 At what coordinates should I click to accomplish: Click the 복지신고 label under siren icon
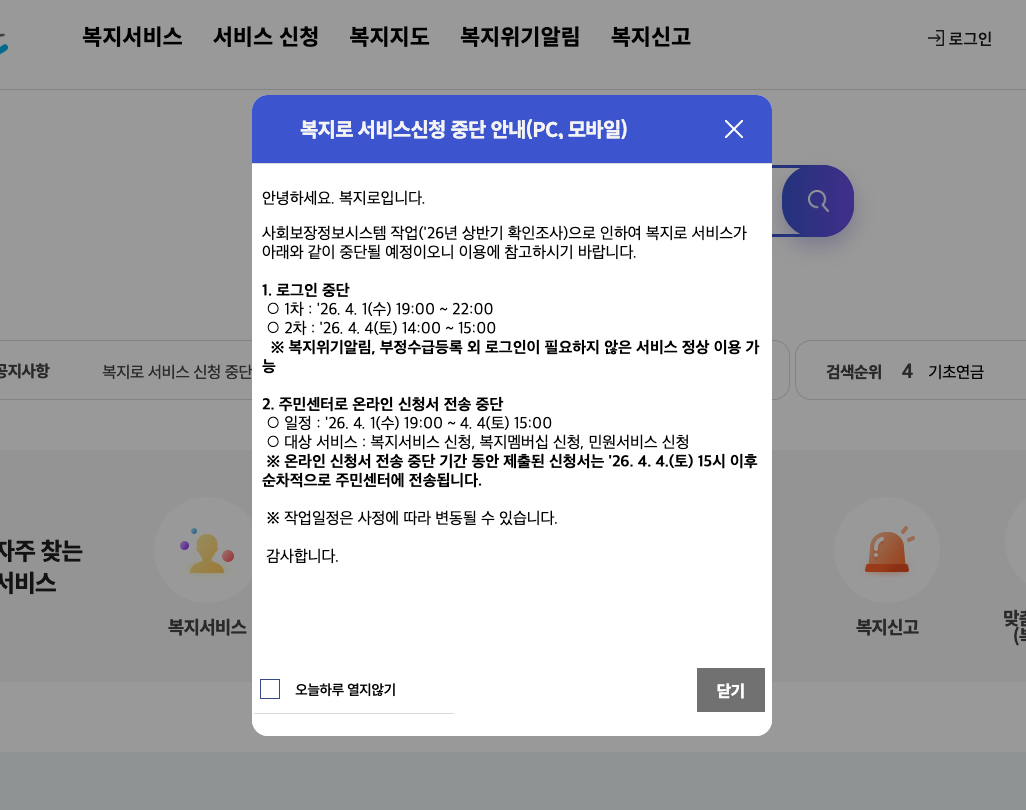click(887, 627)
